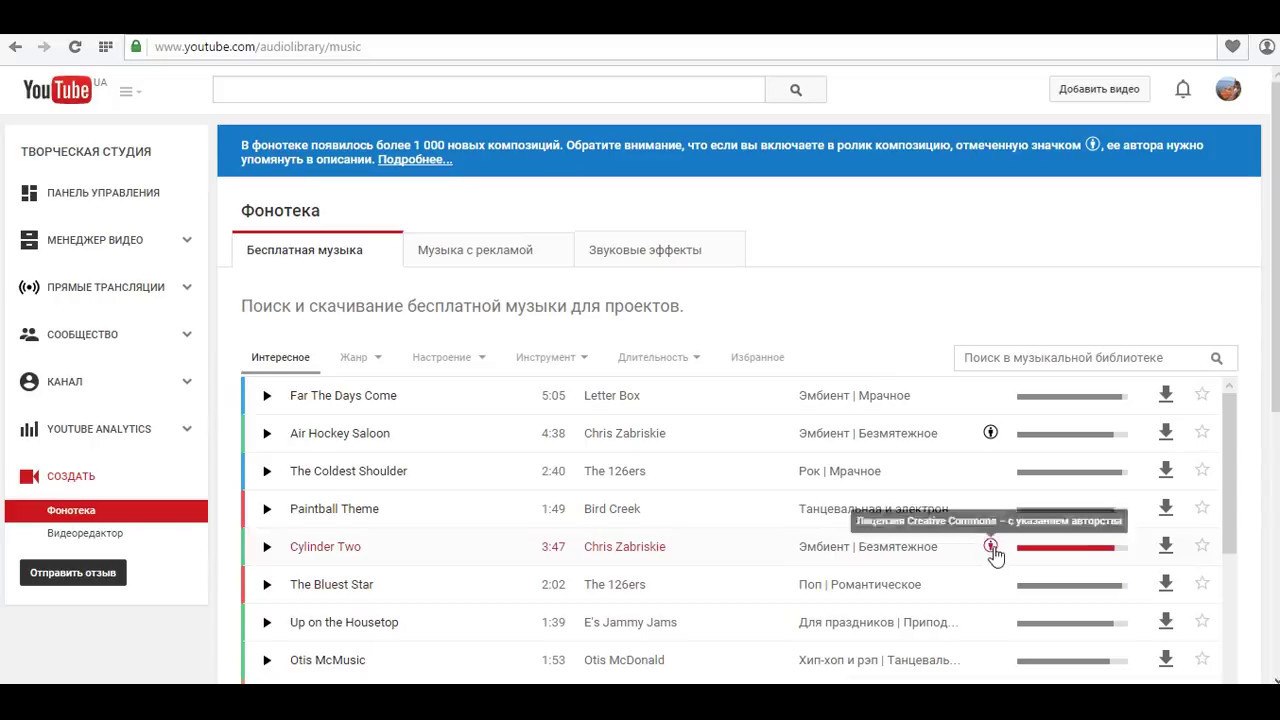This screenshot has width=1280, height=720.
Task: Open the user account avatar
Action: click(x=1228, y=89)
